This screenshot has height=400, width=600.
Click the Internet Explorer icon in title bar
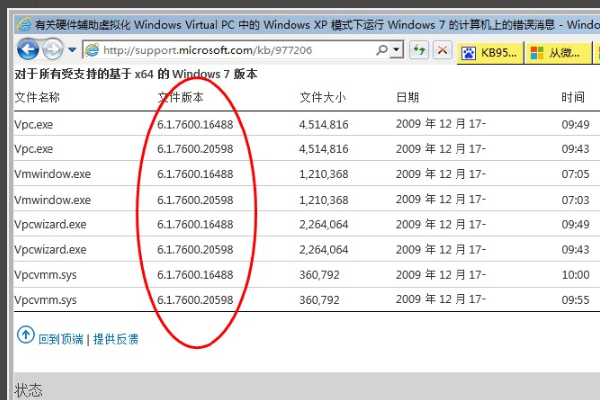tap(24, 25)
